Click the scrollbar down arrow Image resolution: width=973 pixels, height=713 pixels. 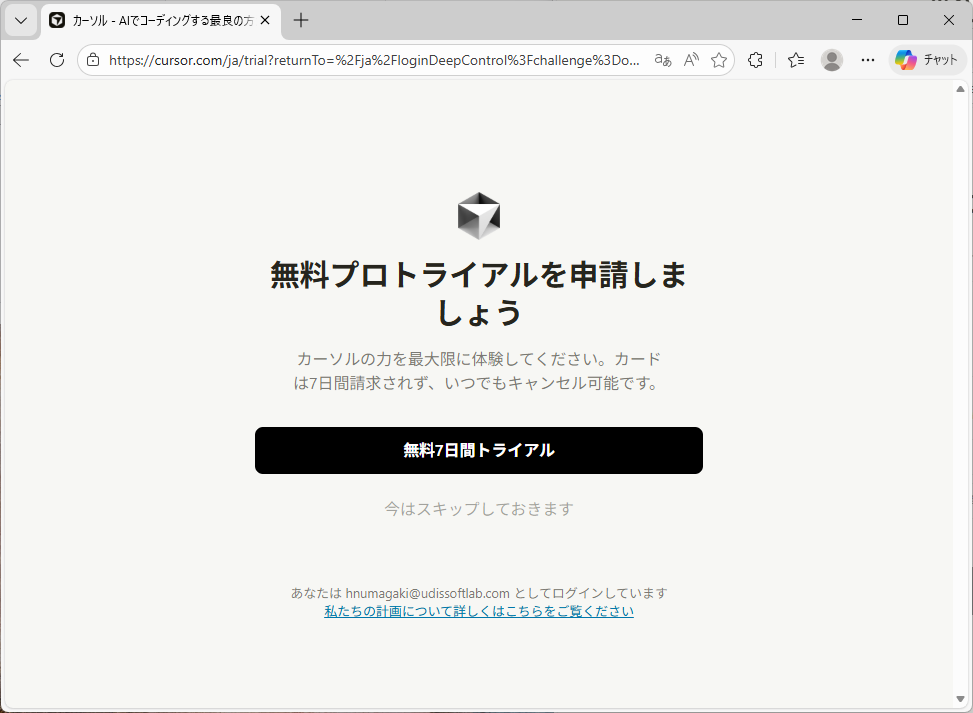point(961,699)
